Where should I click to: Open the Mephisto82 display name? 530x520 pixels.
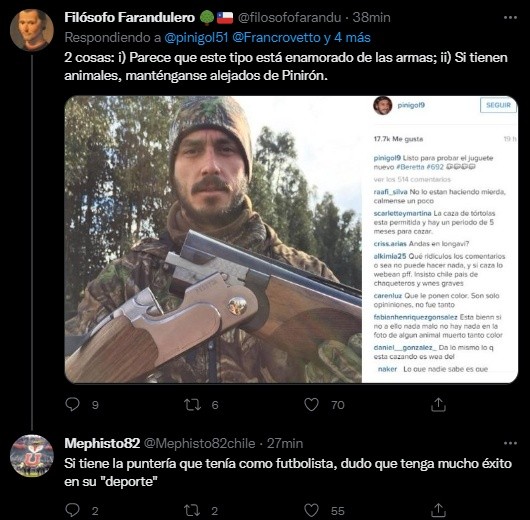coord(102,443)
